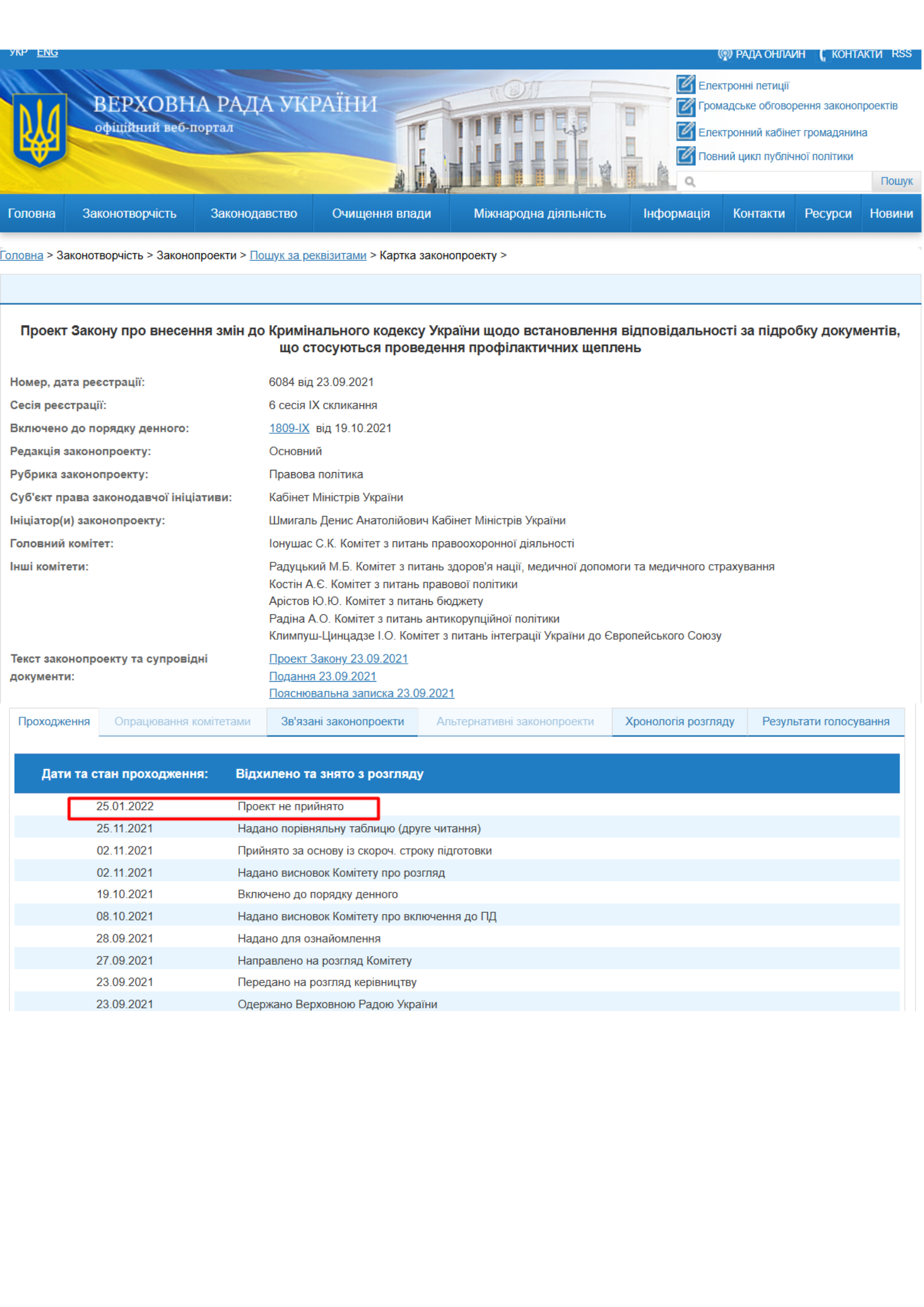Click 'Шмигаль Денис Анатолійович' initiator text
This screenshot has height=1307, width=924.
tap(349, 521)
